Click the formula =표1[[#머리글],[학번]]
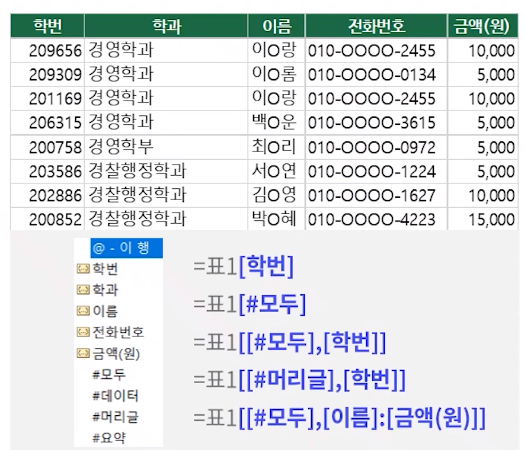Screen dimensions: 525x450 [299, 380]
